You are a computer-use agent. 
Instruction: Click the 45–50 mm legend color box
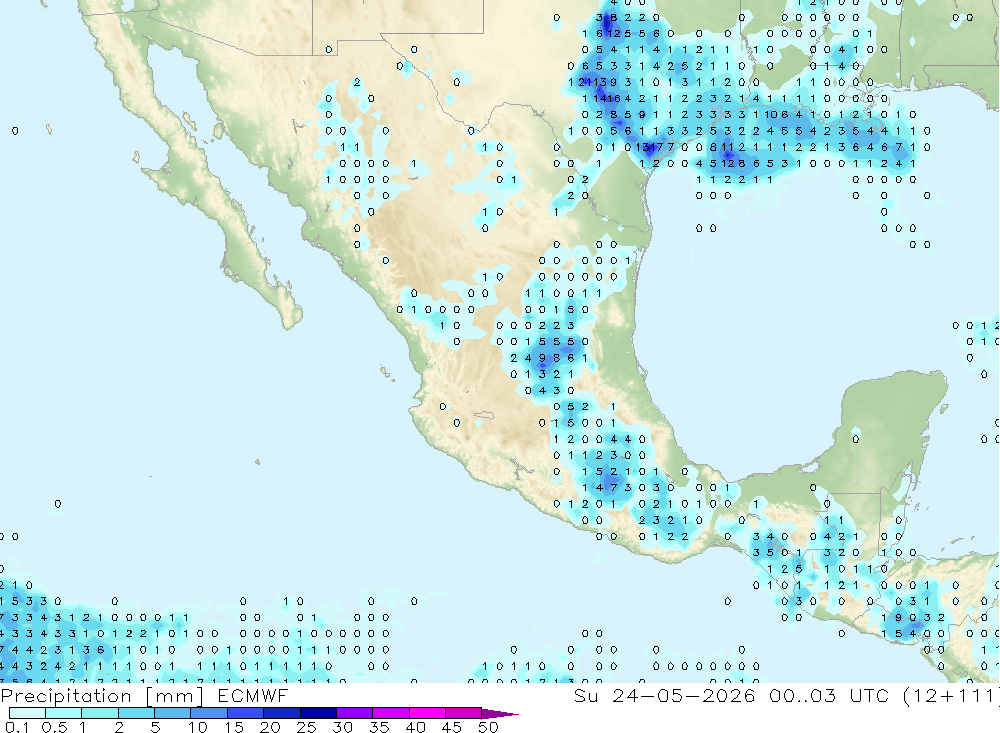pos(464,713)
